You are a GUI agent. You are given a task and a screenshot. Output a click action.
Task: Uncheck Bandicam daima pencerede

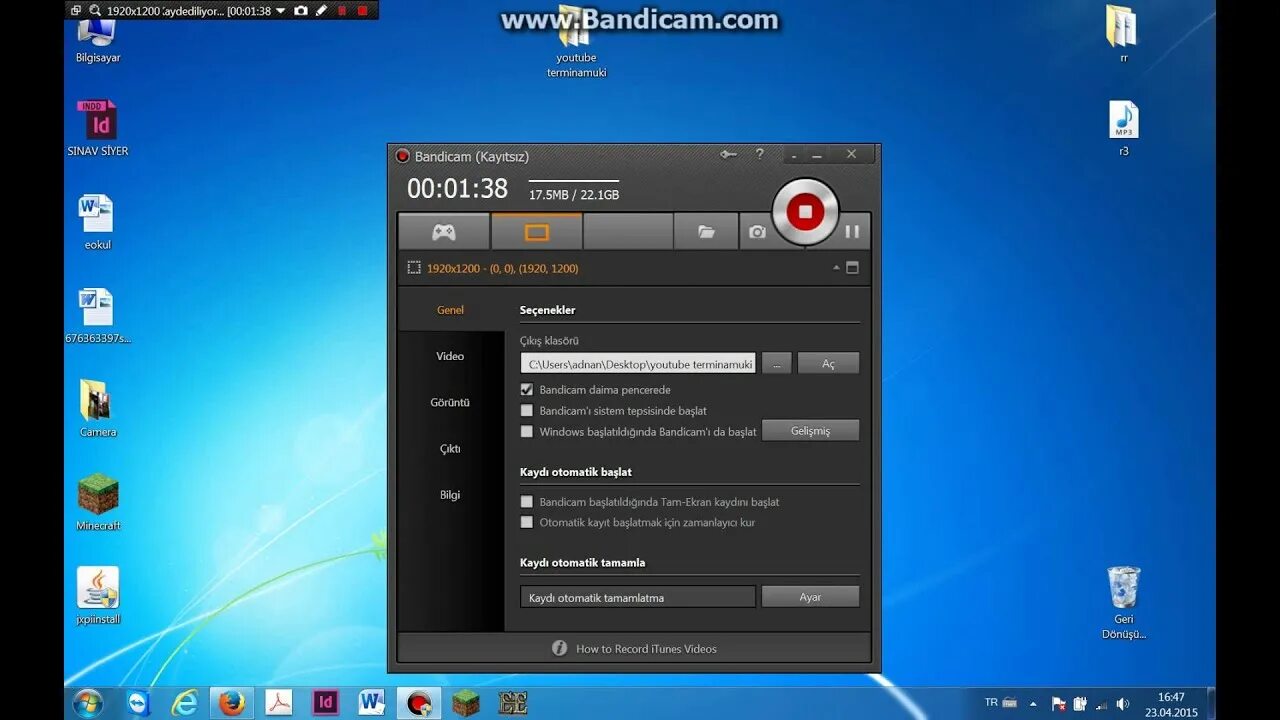(x=527, y=390)
